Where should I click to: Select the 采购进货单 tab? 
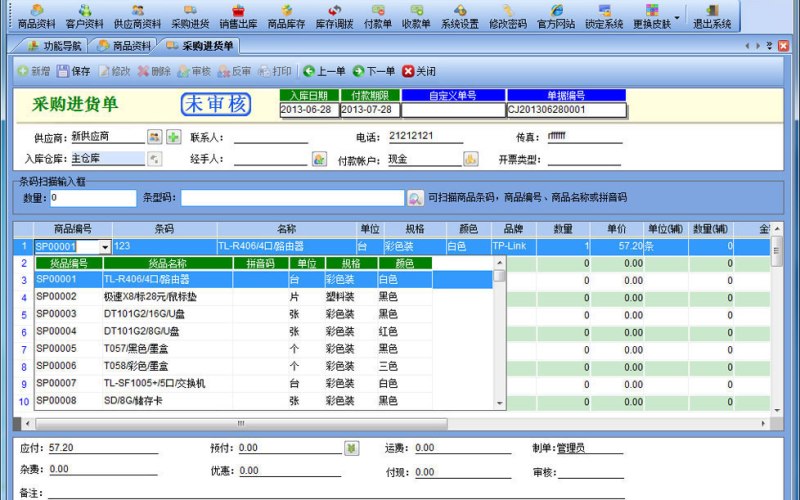199,46
